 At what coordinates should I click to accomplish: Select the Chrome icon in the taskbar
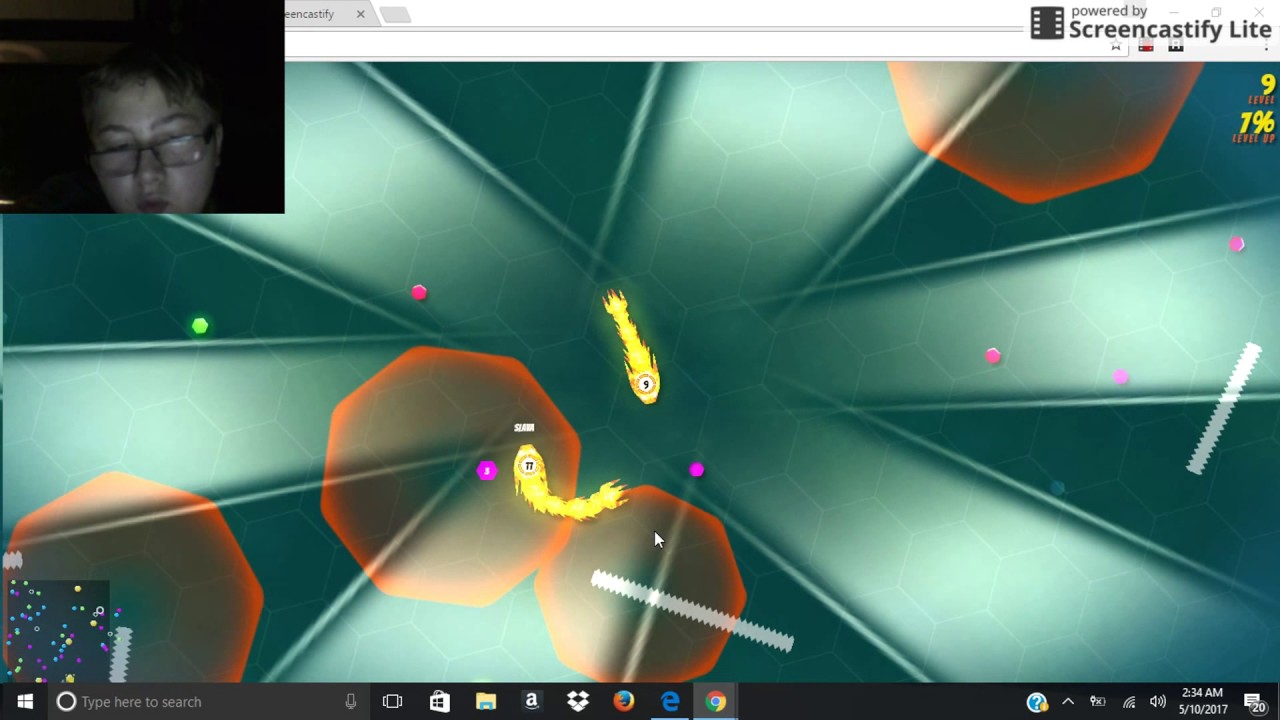coord(716,701)
